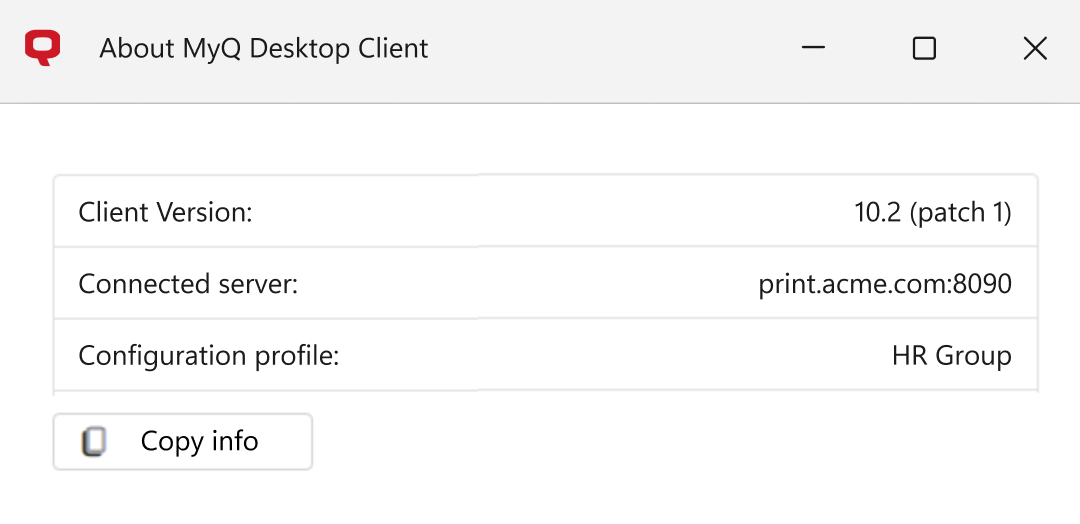Click the red MyQ logo icon

coord(43,48)
